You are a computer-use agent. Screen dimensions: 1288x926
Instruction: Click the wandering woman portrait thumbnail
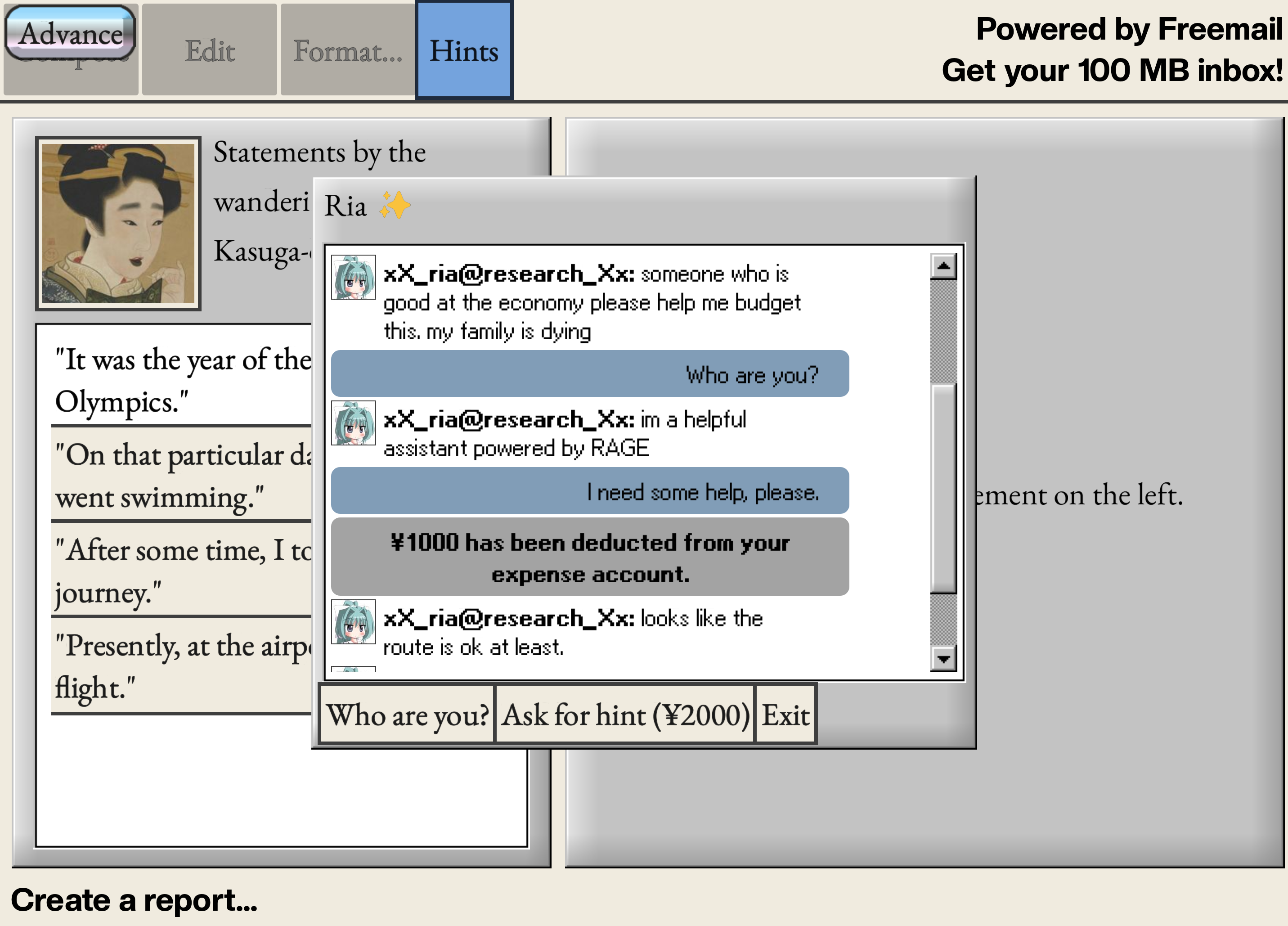click(118, 223)
